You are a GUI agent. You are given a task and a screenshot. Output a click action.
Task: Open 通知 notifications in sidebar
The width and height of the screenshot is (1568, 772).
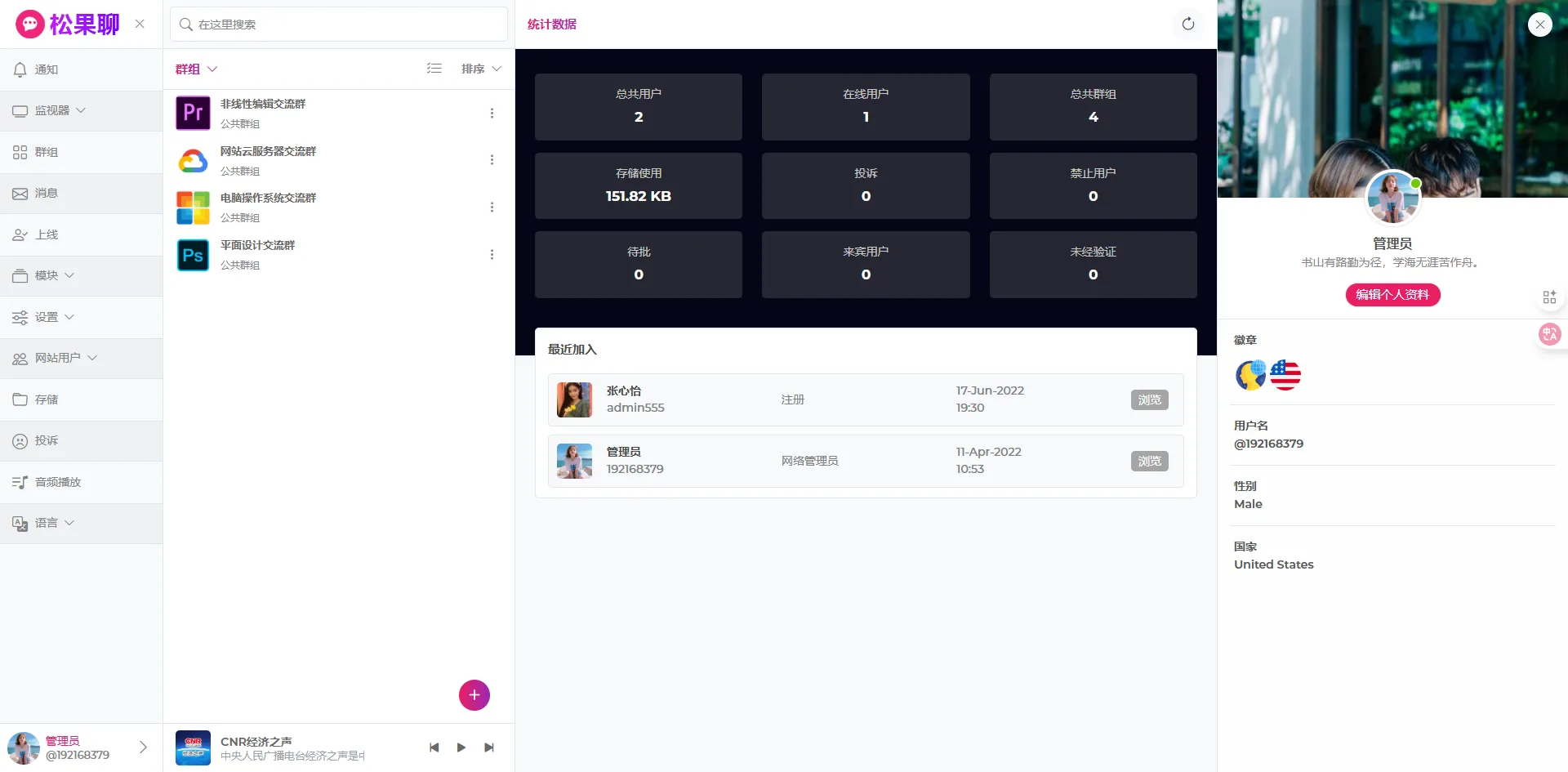(x=47, y=69)
